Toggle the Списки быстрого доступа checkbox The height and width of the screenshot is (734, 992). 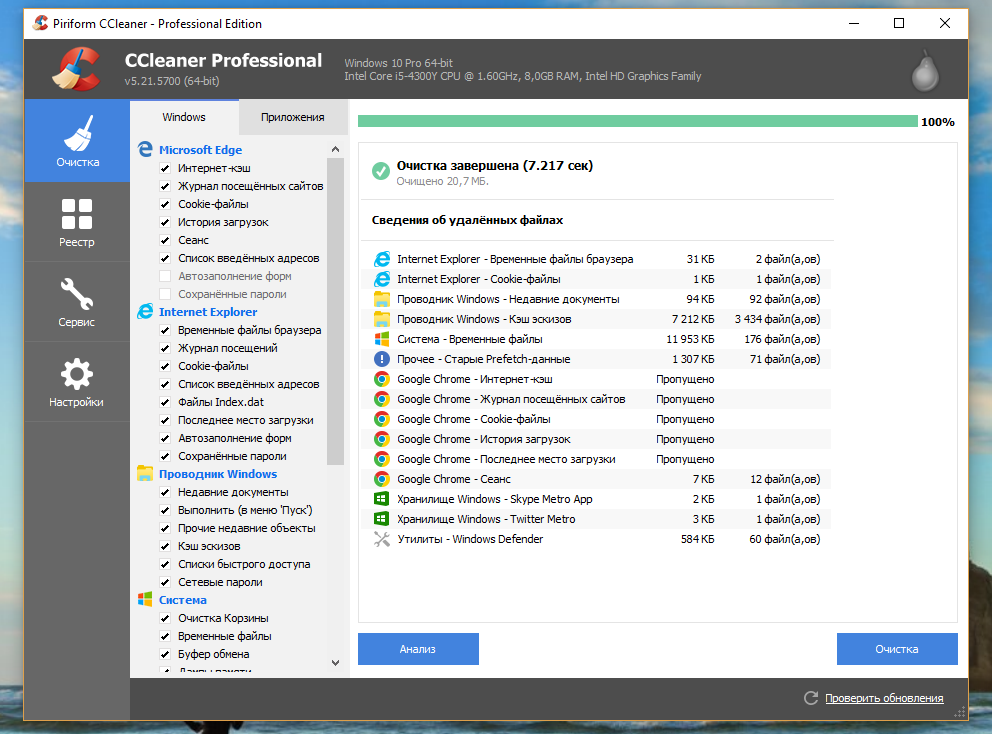[165, 564]
